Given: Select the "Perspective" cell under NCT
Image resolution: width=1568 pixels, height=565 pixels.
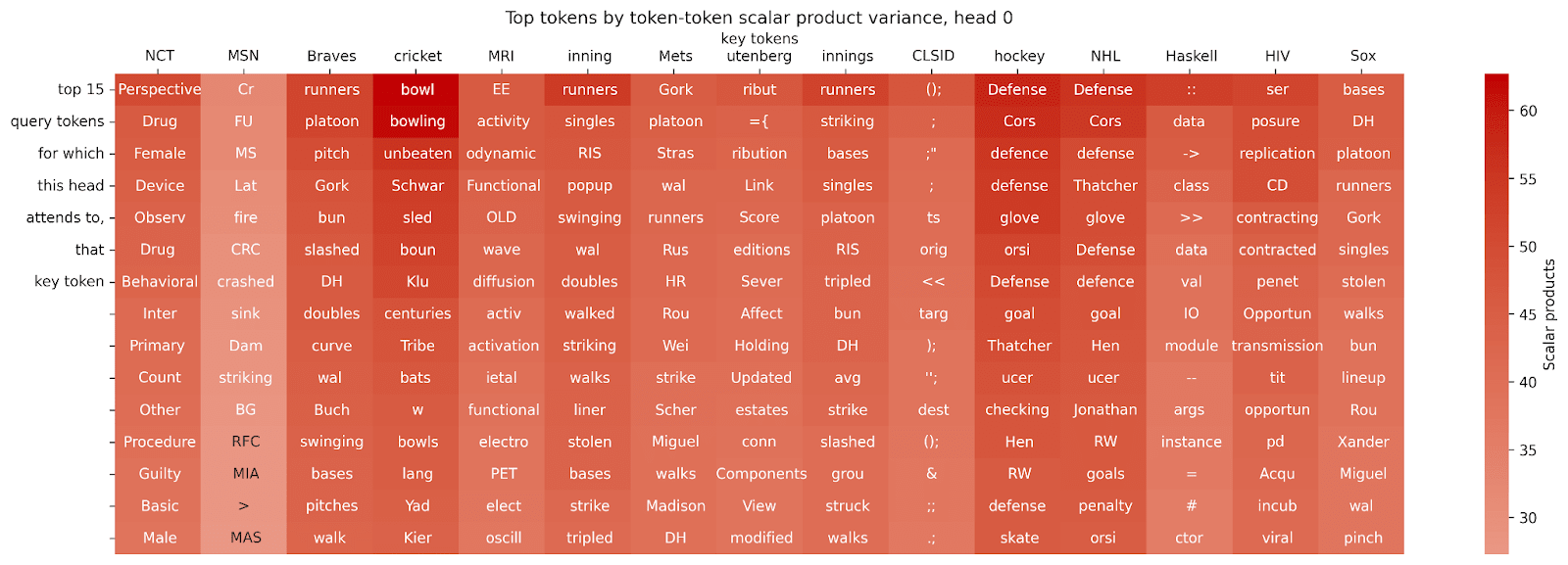Looking at the screenshot, I should point(160,89).
